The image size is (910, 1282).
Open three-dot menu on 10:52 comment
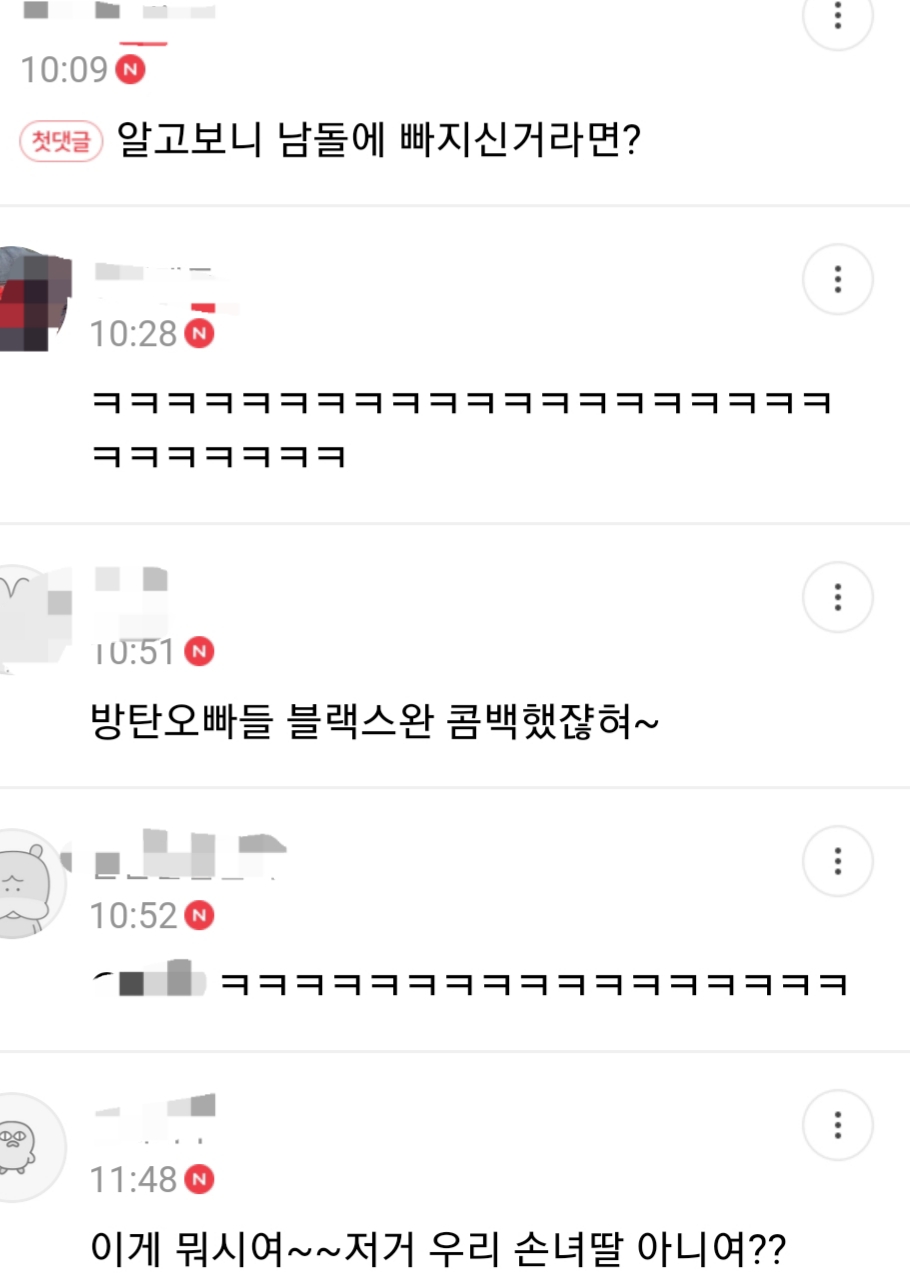pos(838,861)
